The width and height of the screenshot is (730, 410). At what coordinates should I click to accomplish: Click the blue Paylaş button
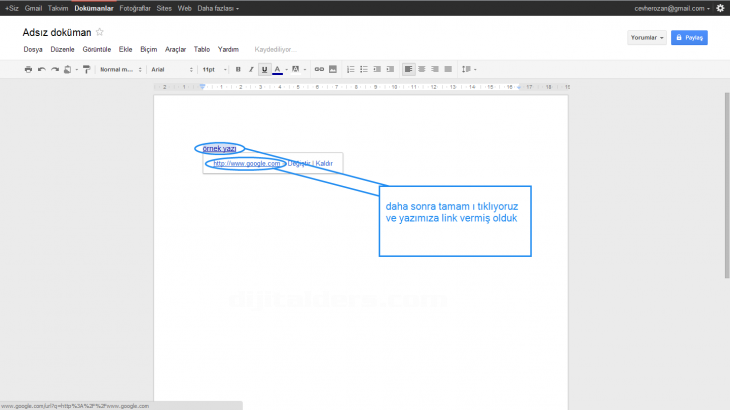(x=689, y=38)
